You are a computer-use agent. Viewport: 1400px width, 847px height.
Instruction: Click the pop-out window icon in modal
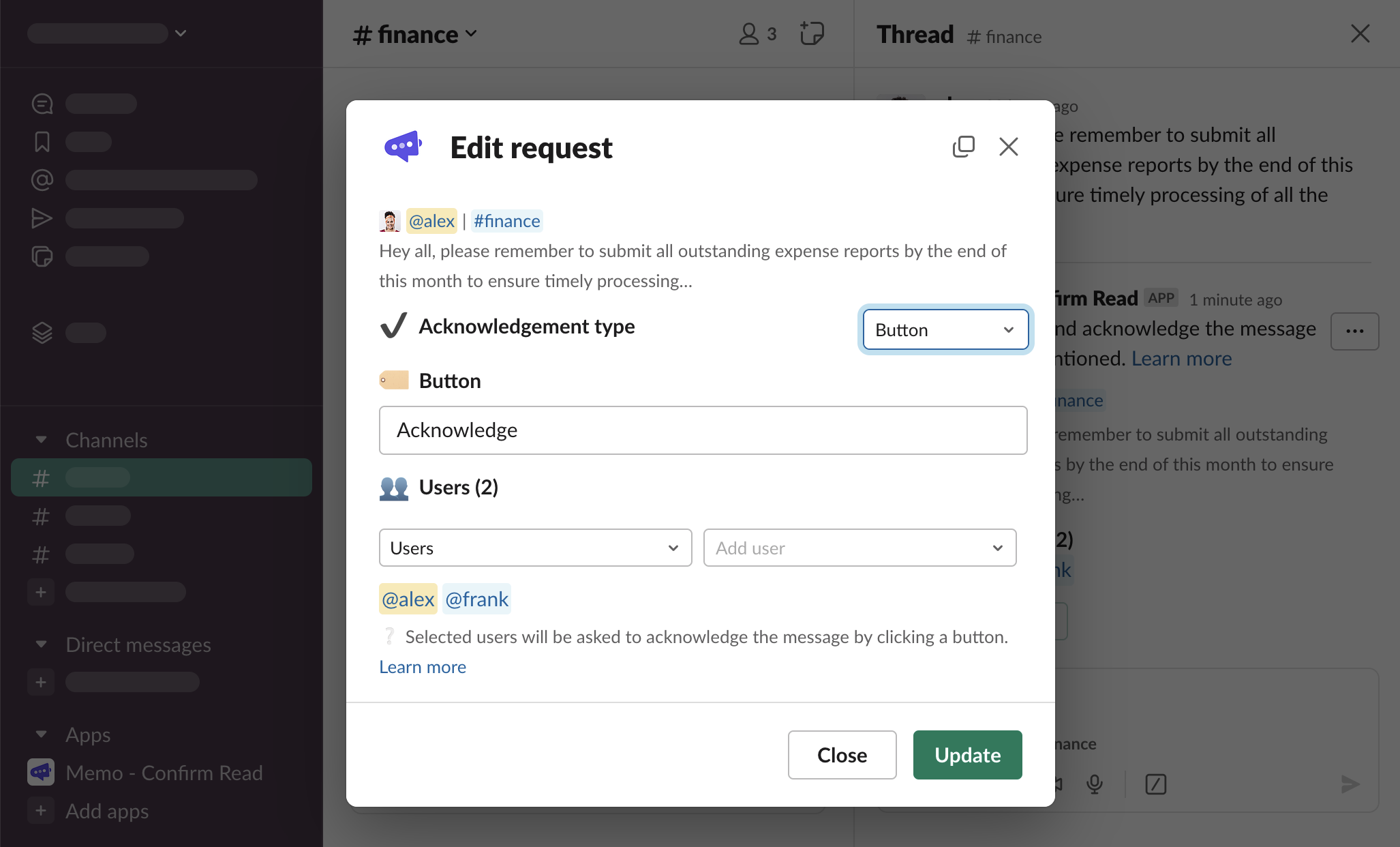point(963,147)
